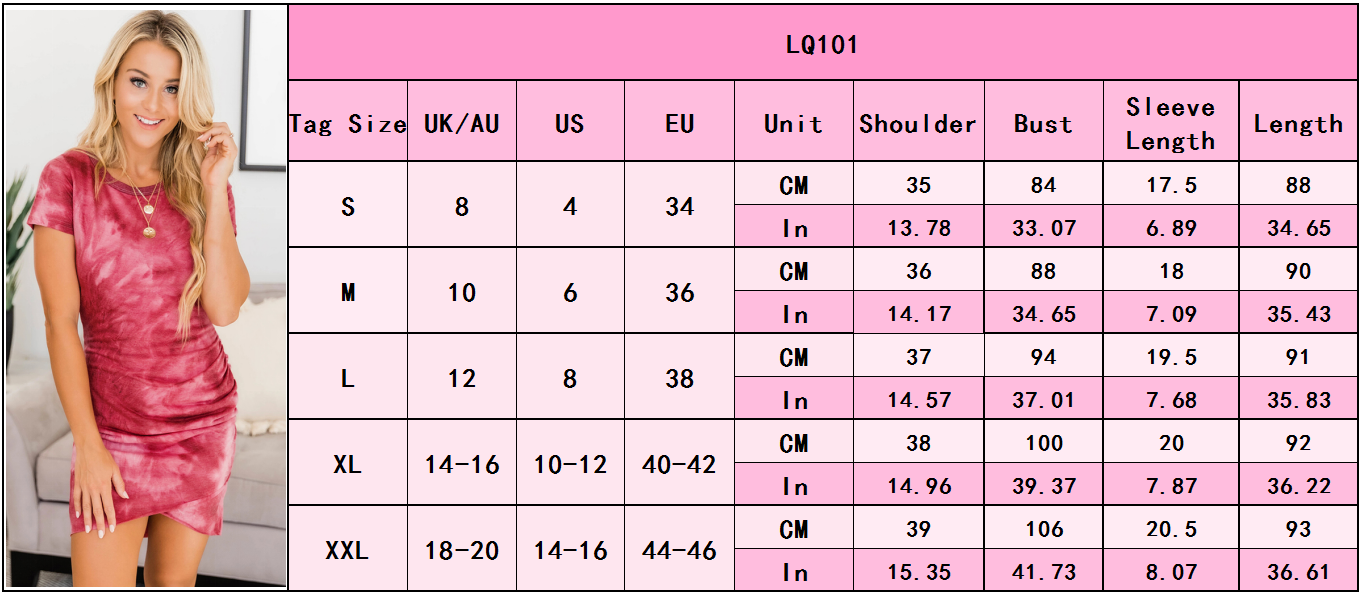Viewport: 1361px width, 595px height.
Task: Click the 44-46 EU size cell
Action: coord(680,550)
